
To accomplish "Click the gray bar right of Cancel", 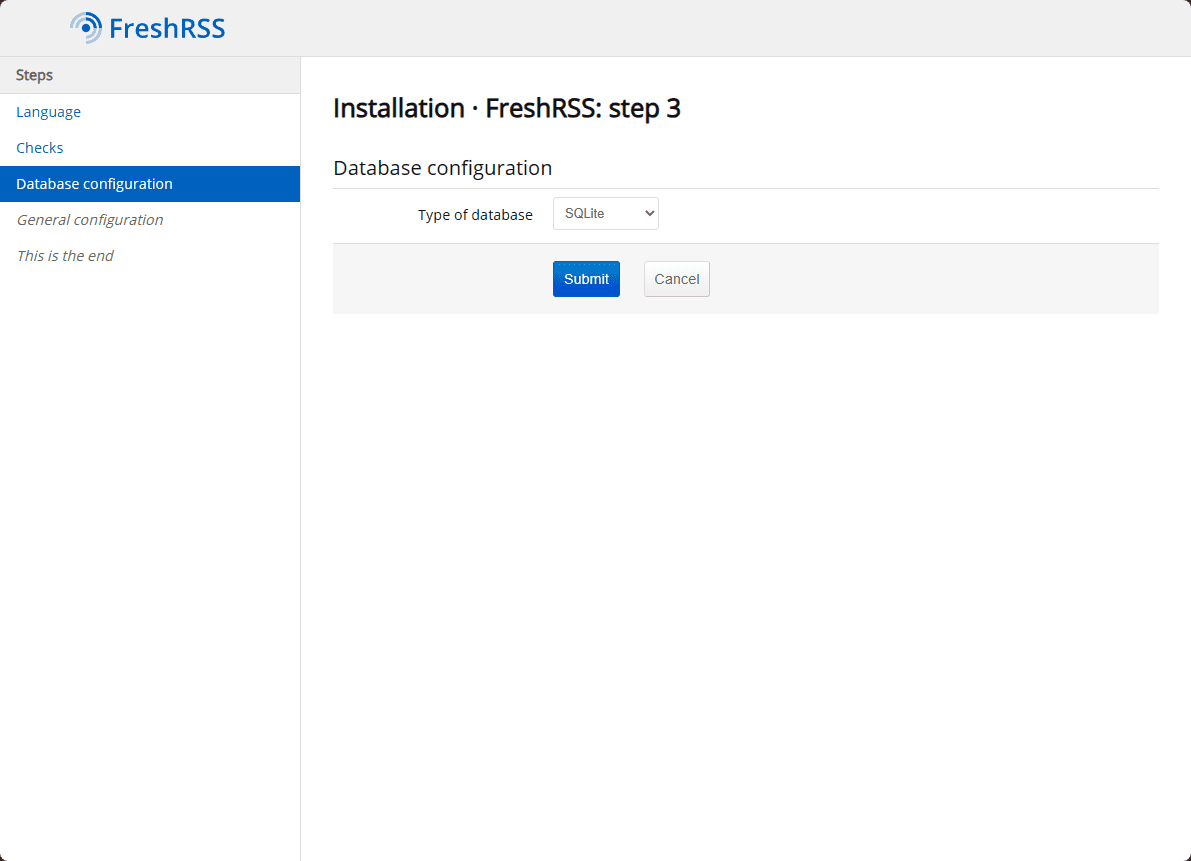I will pyautogui.click(x=930, y=279).
